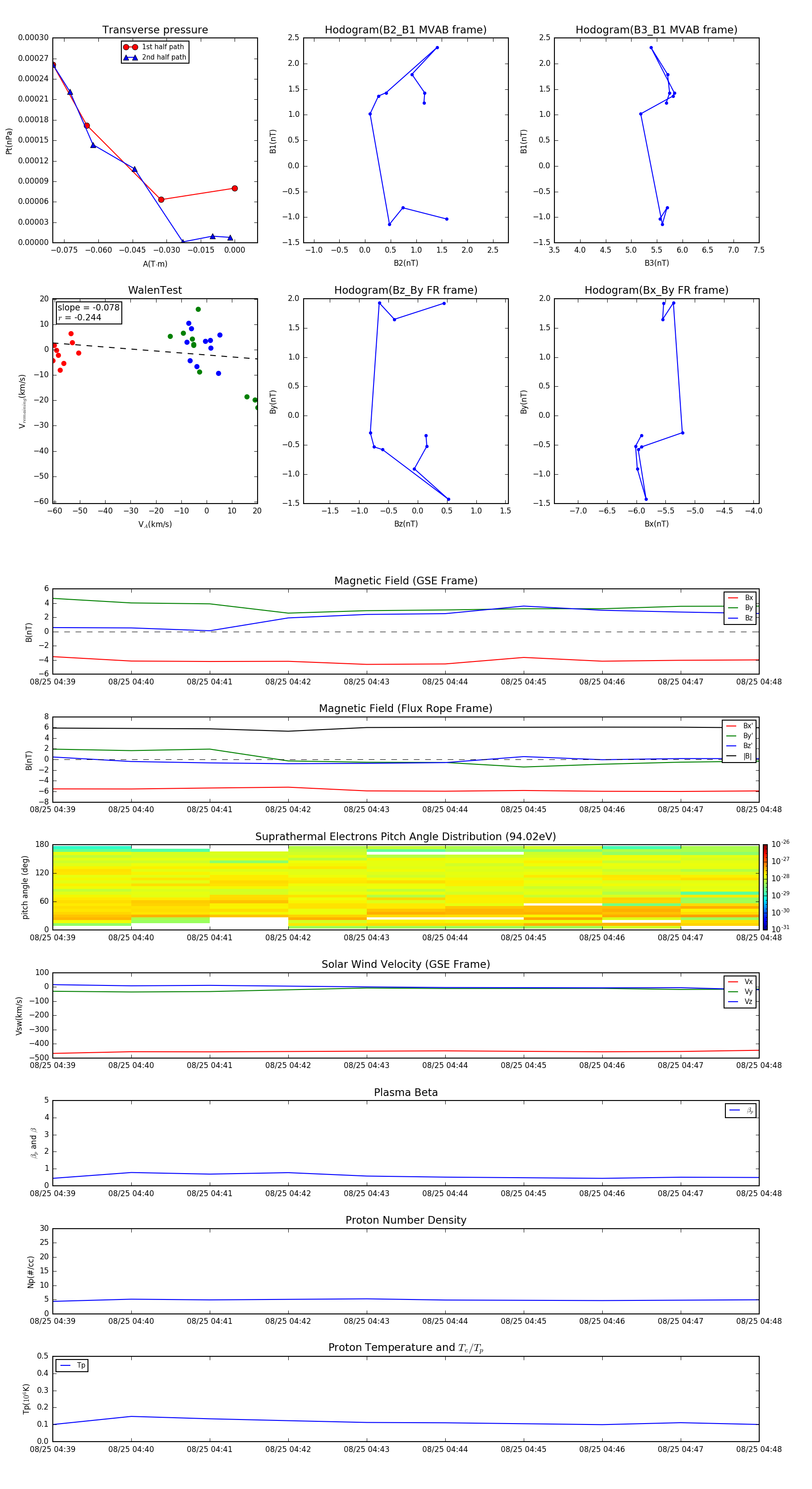The width and height of the screenshot is (812, 1489).
Task: Click the "Tp(10^6K)" y-axis label
Action: pyautogui.click(x=26, y=1399)
